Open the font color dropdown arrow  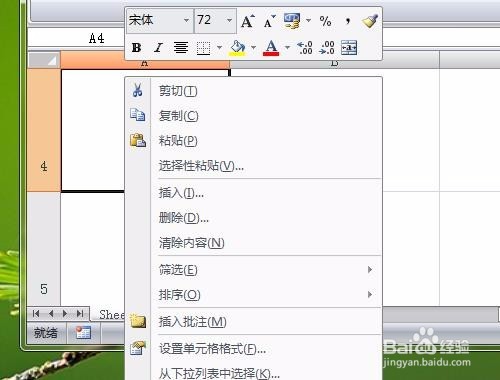(x=287, y=48)
